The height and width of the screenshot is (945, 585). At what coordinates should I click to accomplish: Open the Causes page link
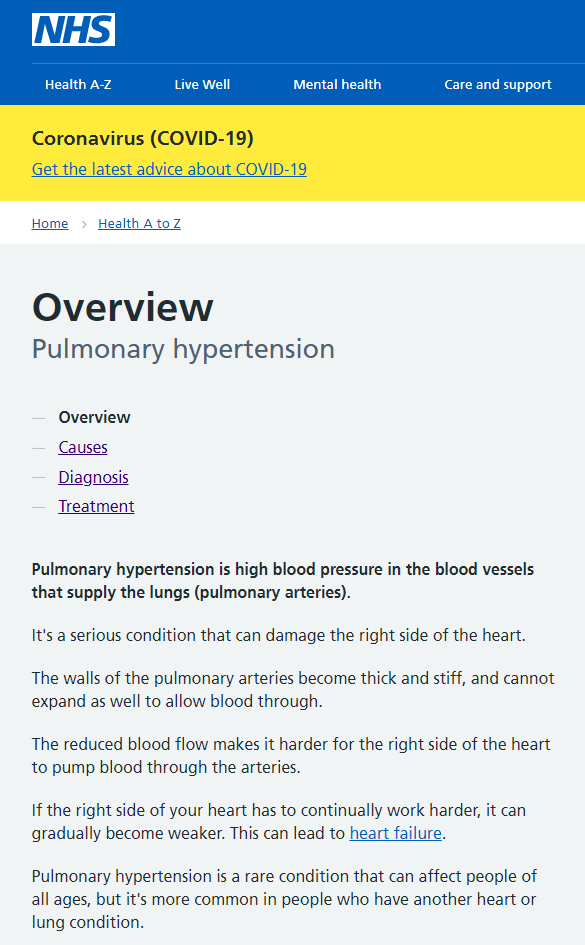(x=83, y=447)
